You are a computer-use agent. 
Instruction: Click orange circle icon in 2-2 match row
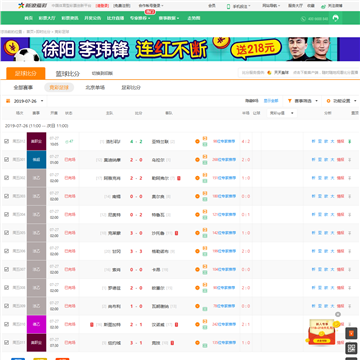click(197, 178)
